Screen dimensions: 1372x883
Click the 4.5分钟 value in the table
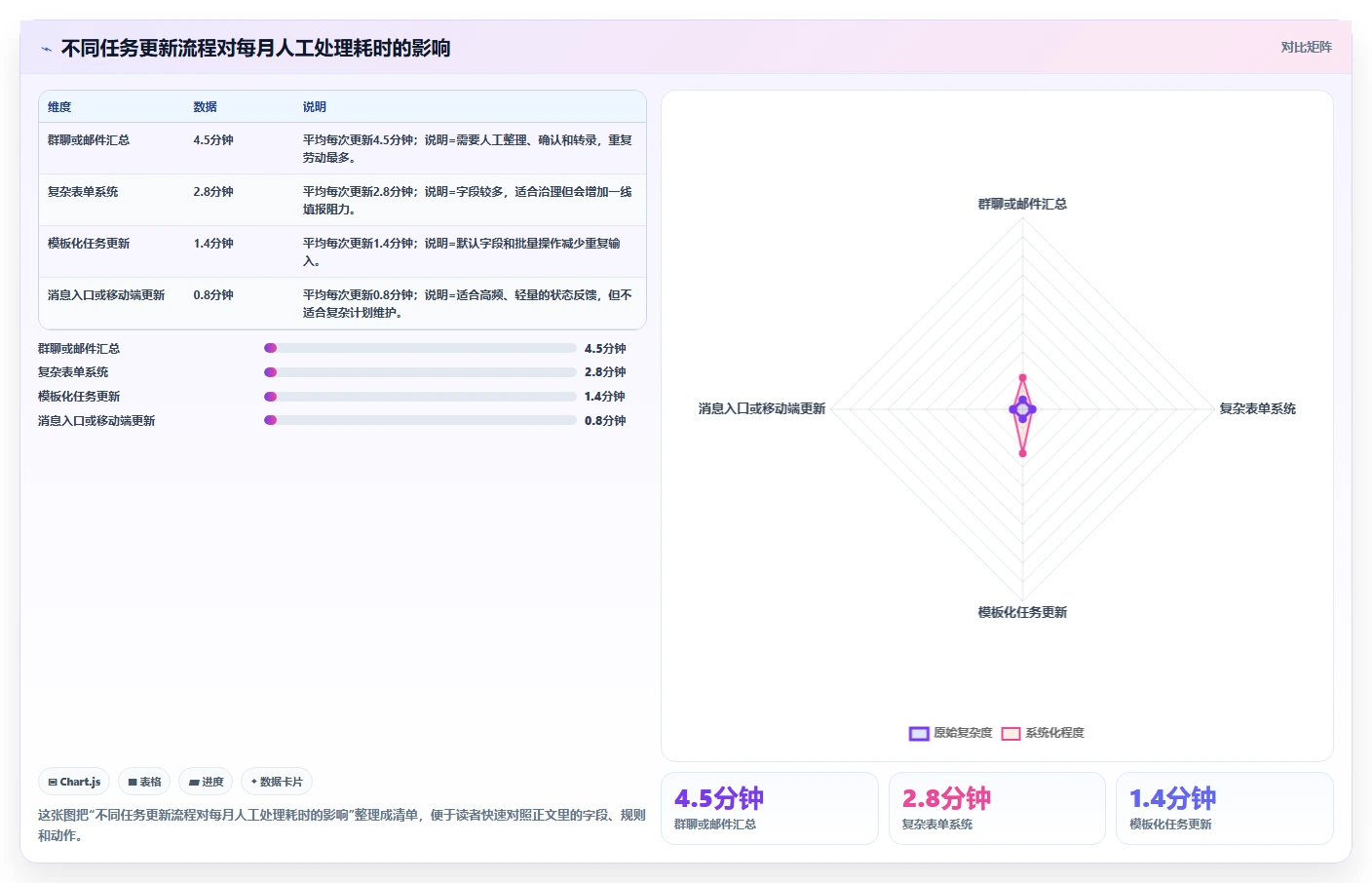[213, 140]
